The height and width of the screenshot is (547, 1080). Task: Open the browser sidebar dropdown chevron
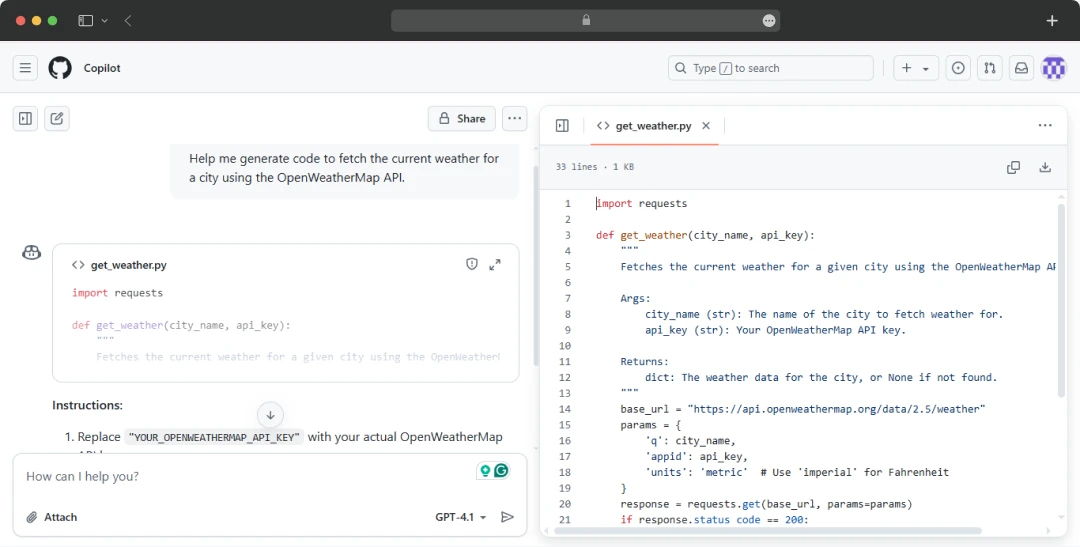(x=105, y=21)
